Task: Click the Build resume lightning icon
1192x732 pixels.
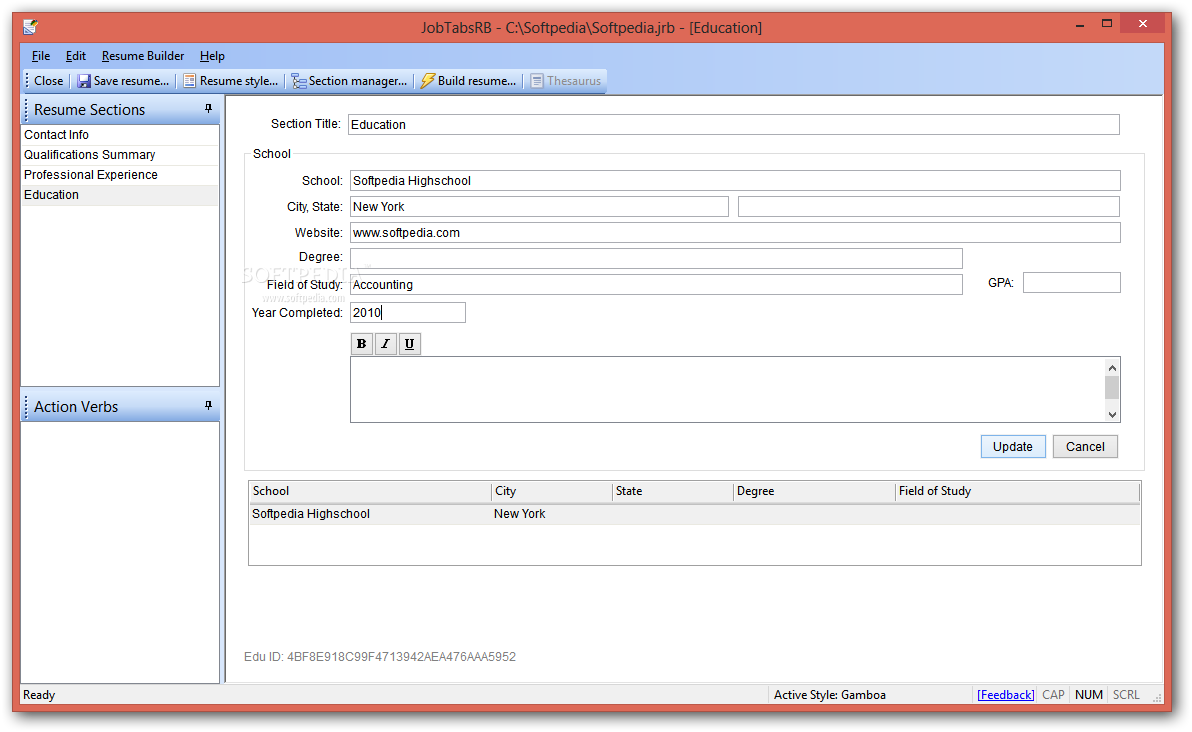Action: (428, 81)
